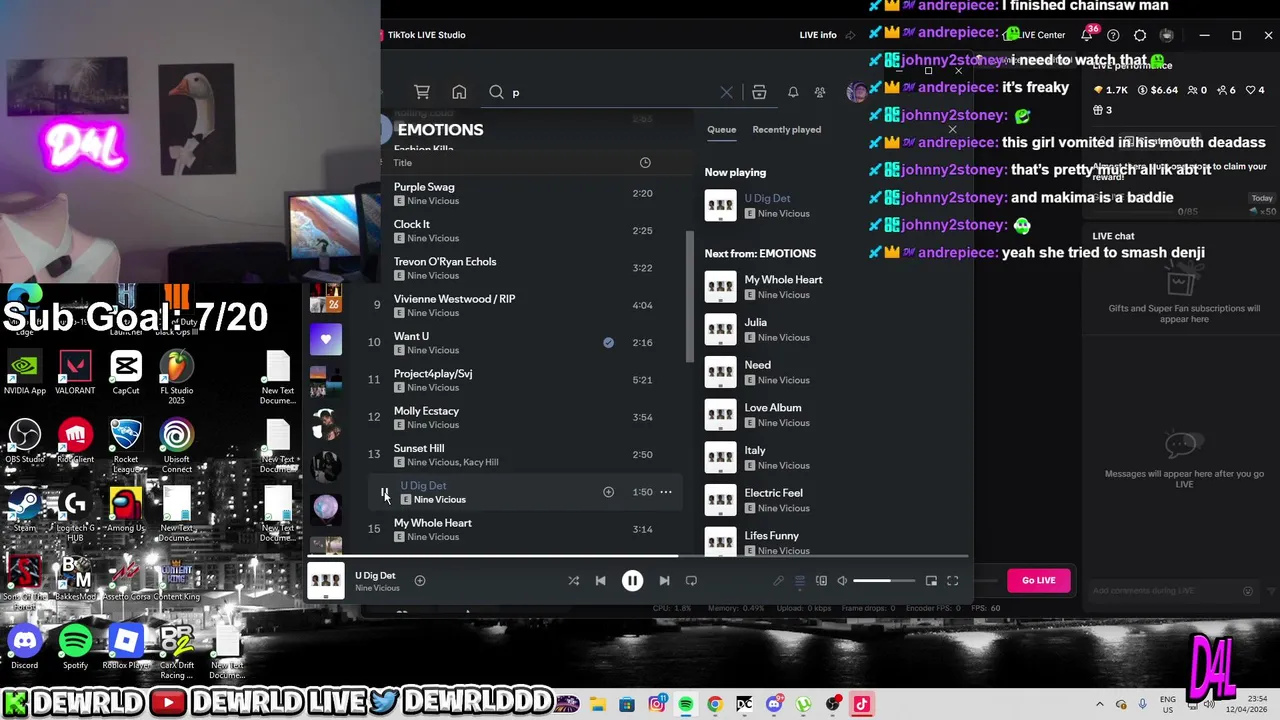Close the Spotify queue panel
The height and width of the screenshot is (720, 1280).
point(952,129)
